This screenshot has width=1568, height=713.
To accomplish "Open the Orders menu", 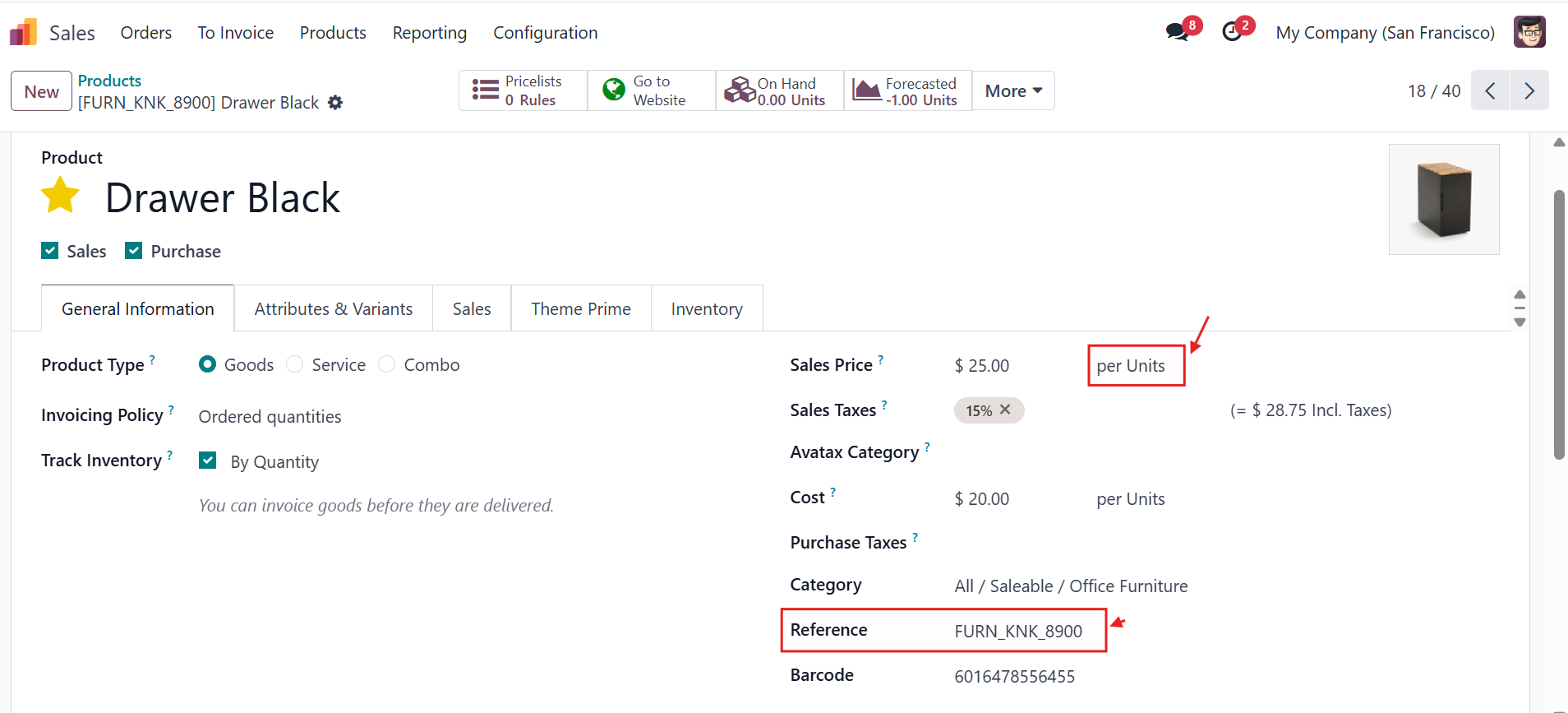I will (146, 33).
